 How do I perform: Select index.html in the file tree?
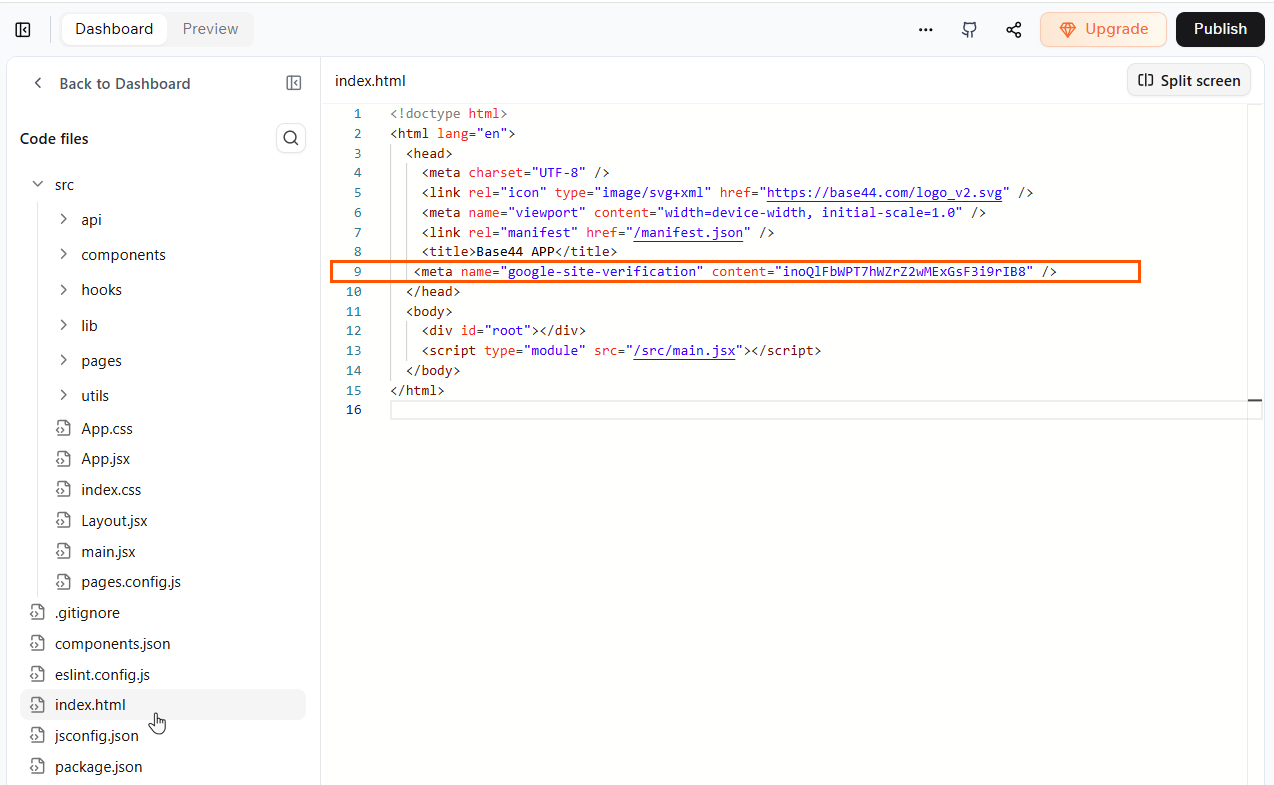163,705
